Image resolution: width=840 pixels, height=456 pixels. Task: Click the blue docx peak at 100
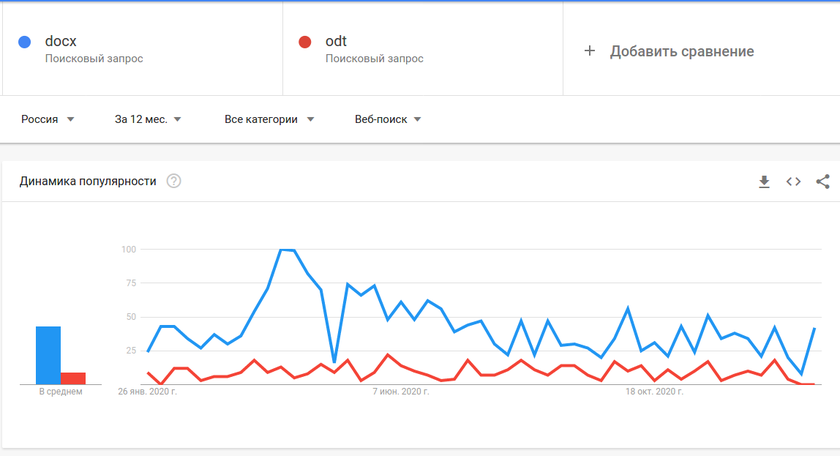coord(287,250)
